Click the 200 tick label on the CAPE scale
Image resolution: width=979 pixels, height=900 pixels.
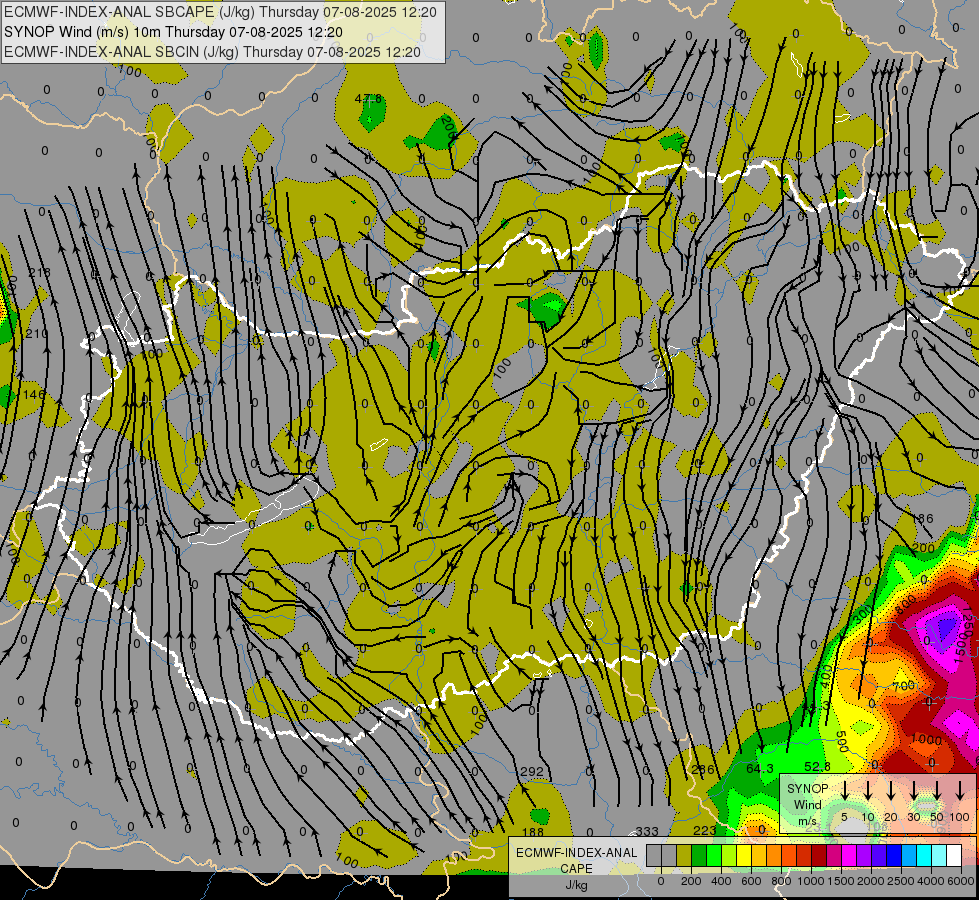coord(691,881)
